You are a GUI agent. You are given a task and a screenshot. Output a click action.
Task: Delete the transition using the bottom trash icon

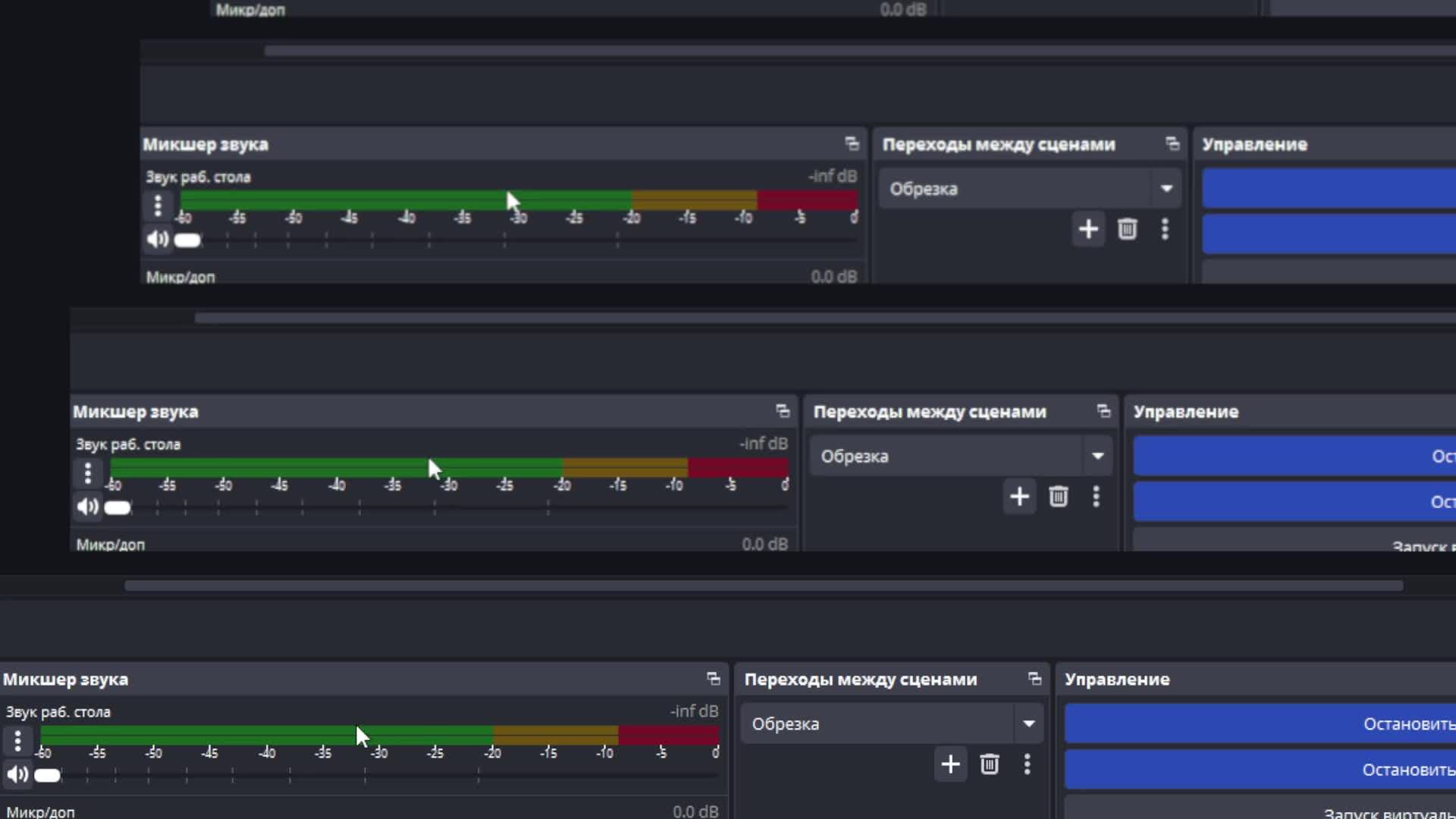[x=989, y=764]
